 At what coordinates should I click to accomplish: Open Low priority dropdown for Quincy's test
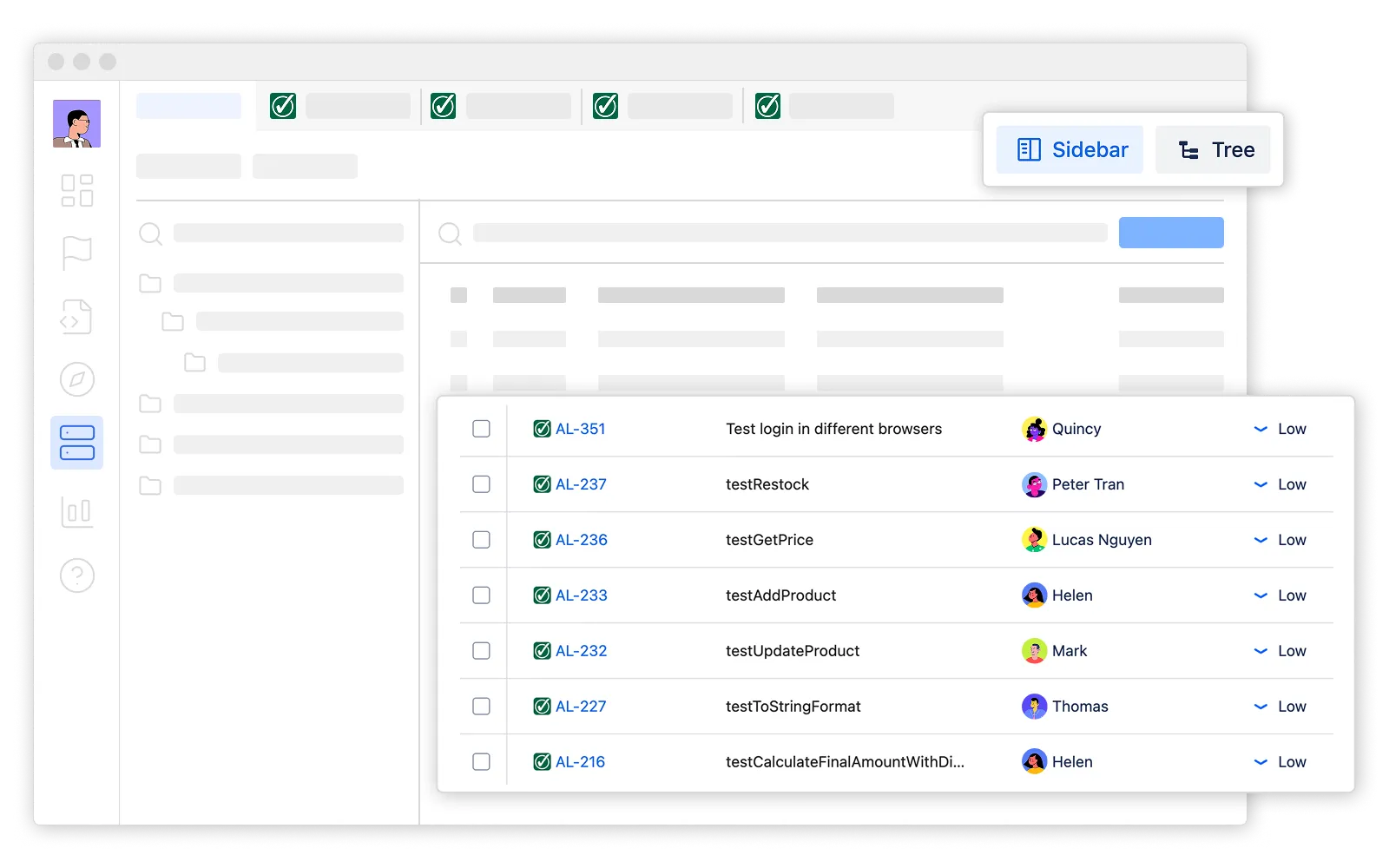1261,429
